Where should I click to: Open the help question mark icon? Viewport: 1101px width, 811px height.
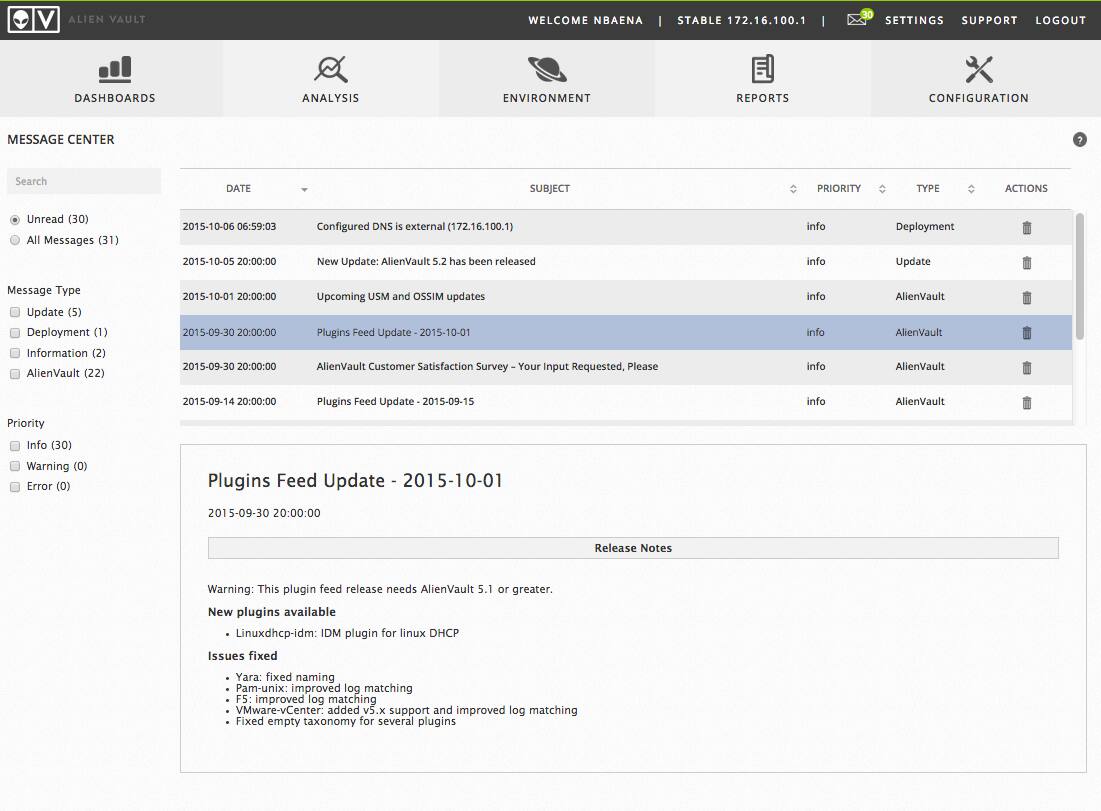pos(1079,140)
